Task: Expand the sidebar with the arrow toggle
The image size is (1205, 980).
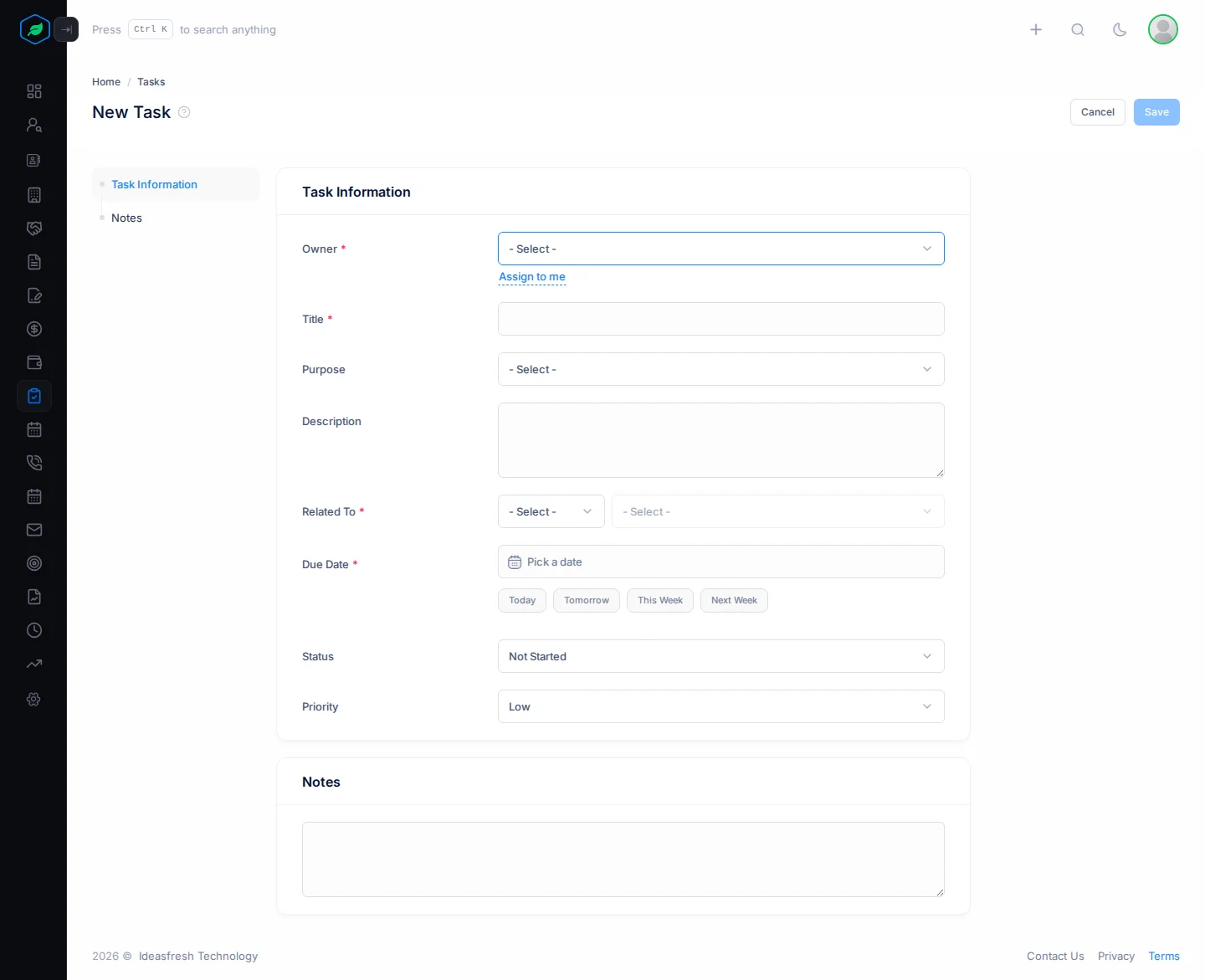Action: 66,29
